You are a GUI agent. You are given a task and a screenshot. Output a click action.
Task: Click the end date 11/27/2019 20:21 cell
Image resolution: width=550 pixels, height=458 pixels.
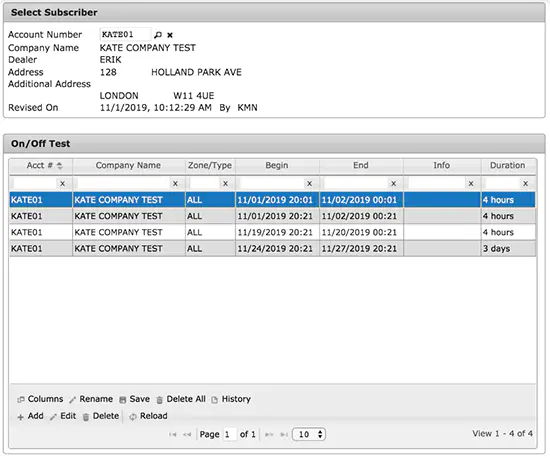[361, 248]
